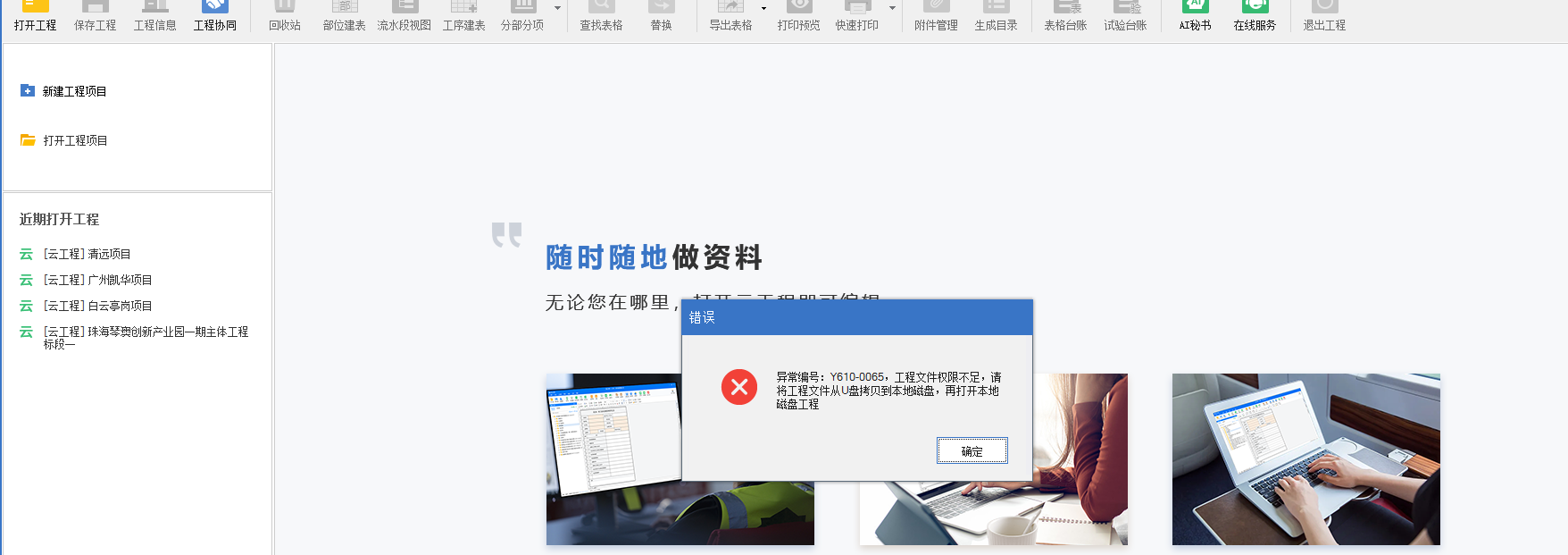Expand the 分部分项 dropdown arrow
This screenshot has width=1568, height=555.
[x=558, y=9]
